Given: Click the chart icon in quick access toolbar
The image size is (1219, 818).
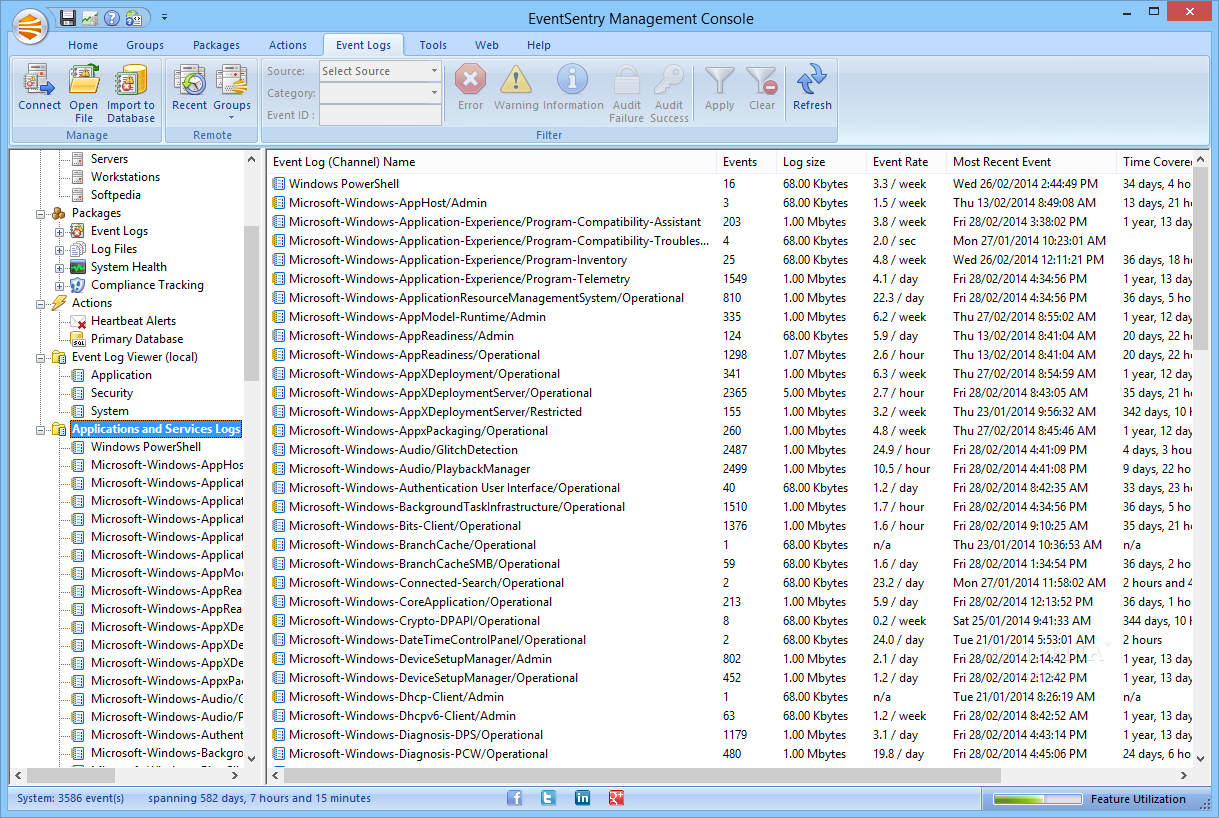Looking at the screenshot, I should (x=90, y=18).
